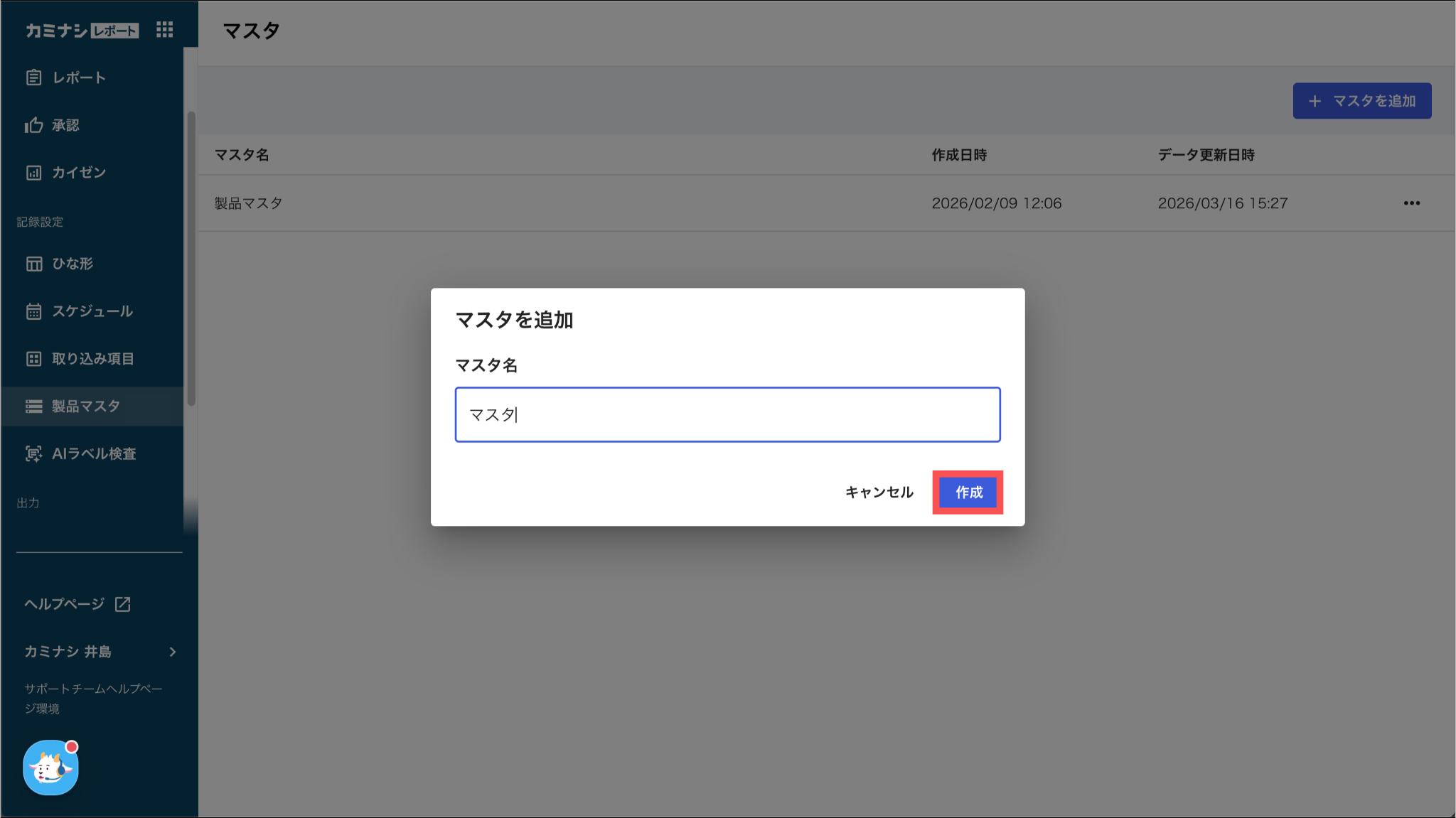The image size is (1456, 818).
Task: Open the cow mascot chat support icon
Action: [x=50, y=768]
